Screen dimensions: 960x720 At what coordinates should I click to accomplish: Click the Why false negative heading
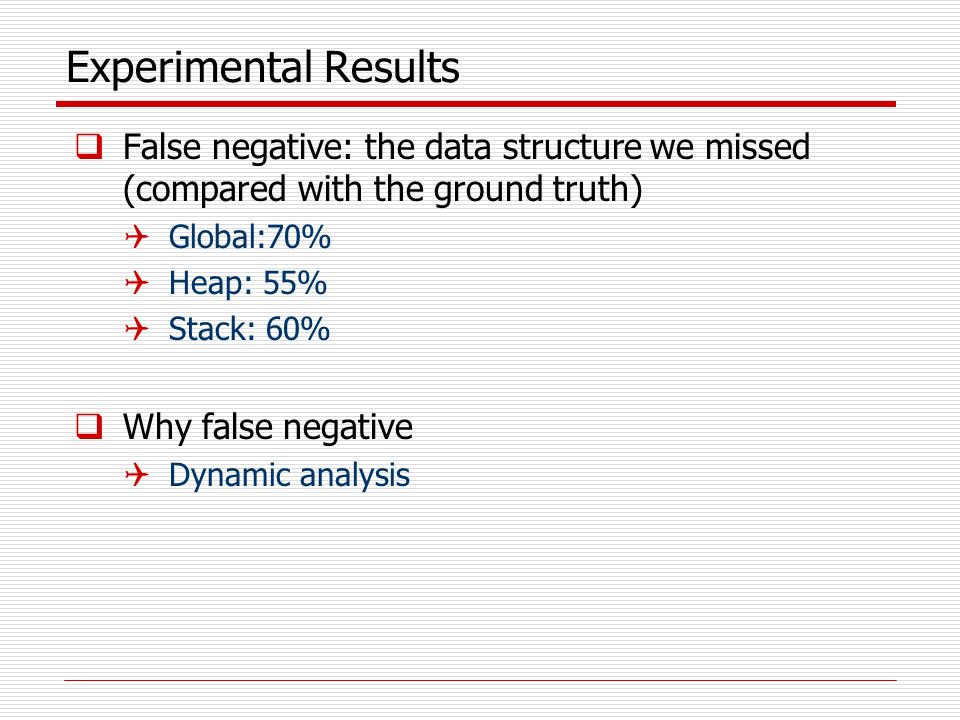click(x=268, y=427)
